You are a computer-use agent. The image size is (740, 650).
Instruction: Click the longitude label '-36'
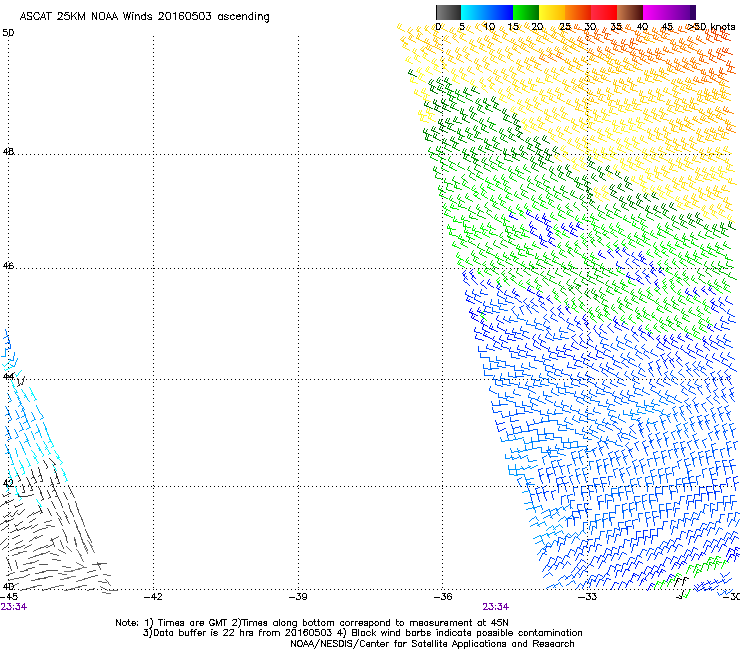(x=443, y=597)
